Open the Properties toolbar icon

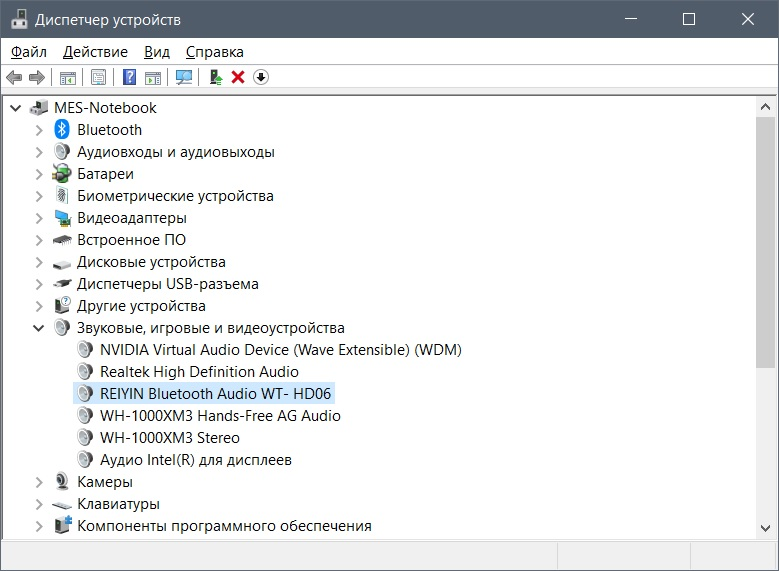point(98,77)
